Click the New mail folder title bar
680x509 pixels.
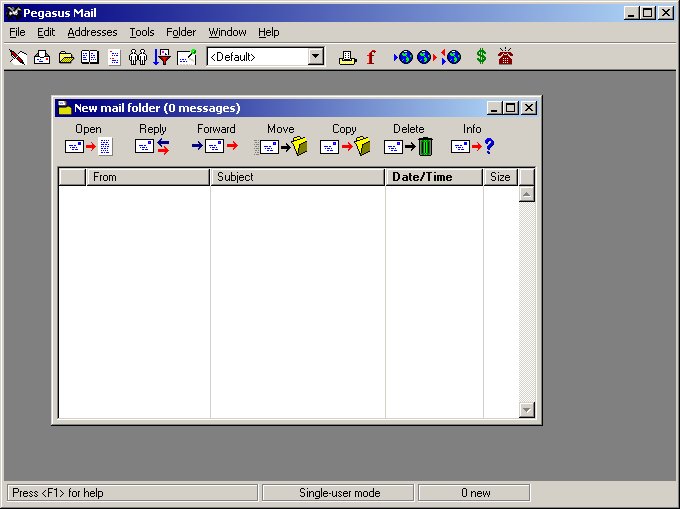[297, 108]
